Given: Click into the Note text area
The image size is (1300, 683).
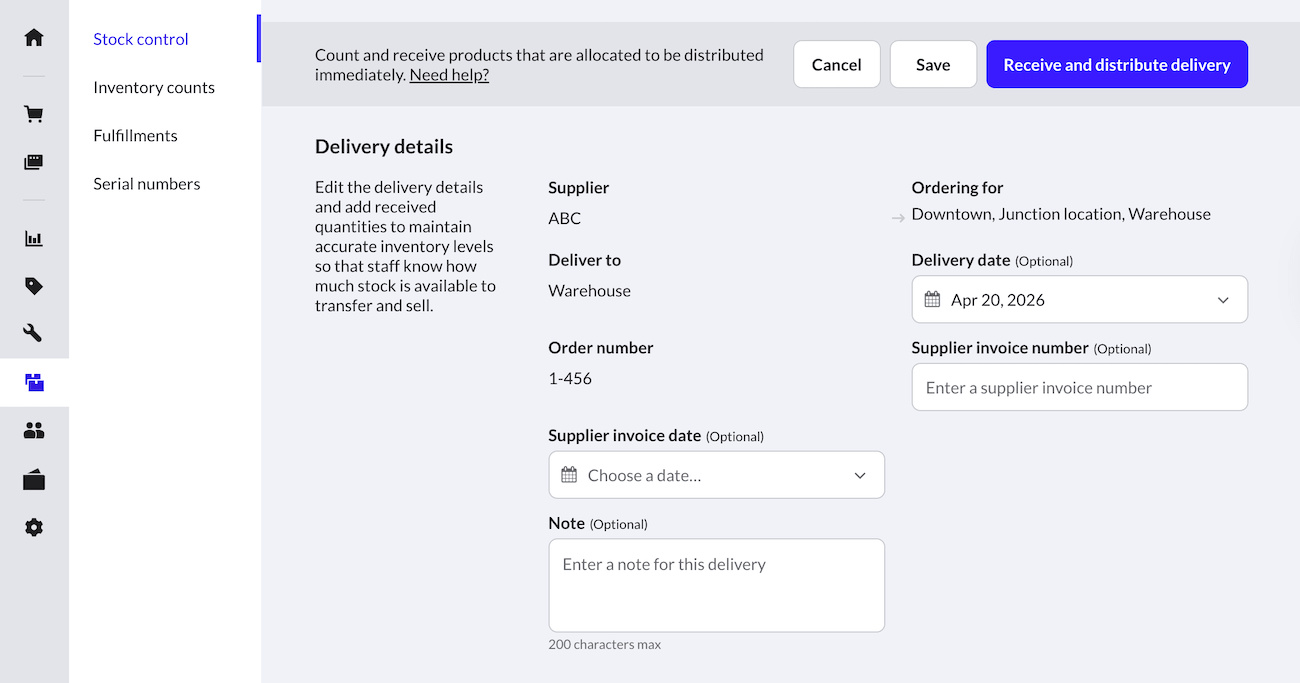Looking at the screenshot, I should click(x=717, y=585).
